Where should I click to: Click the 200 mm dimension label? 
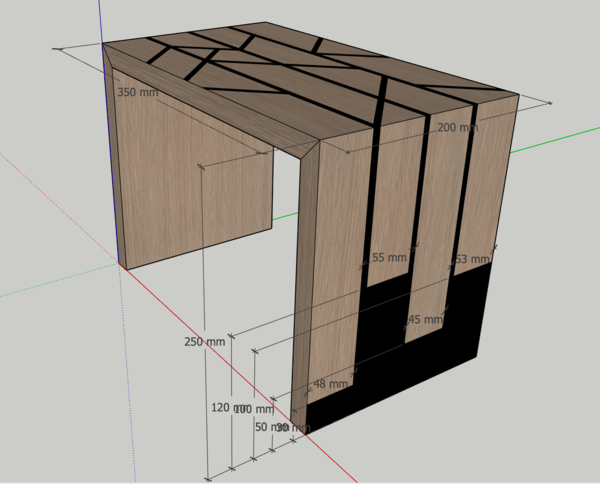pyautogui.click(x=457, y=128)
